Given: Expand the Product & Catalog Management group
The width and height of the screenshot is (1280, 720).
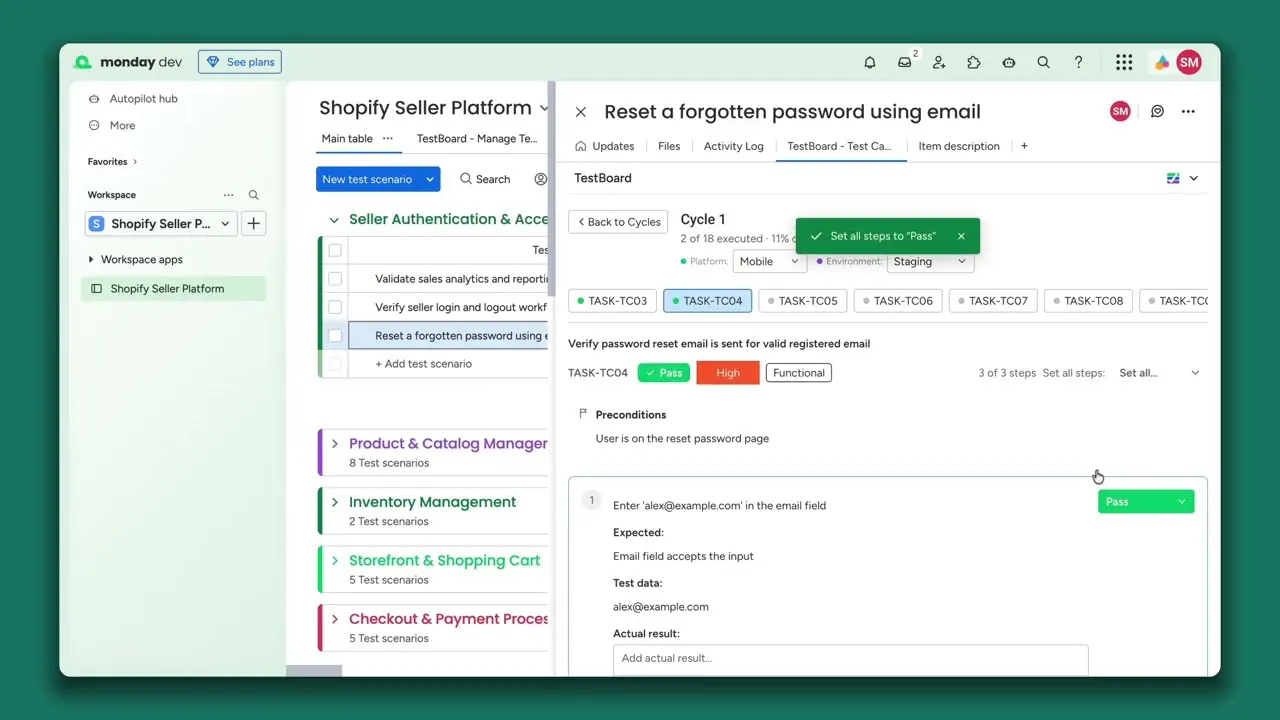Looking at the screenshot, I should coord(335,444).
